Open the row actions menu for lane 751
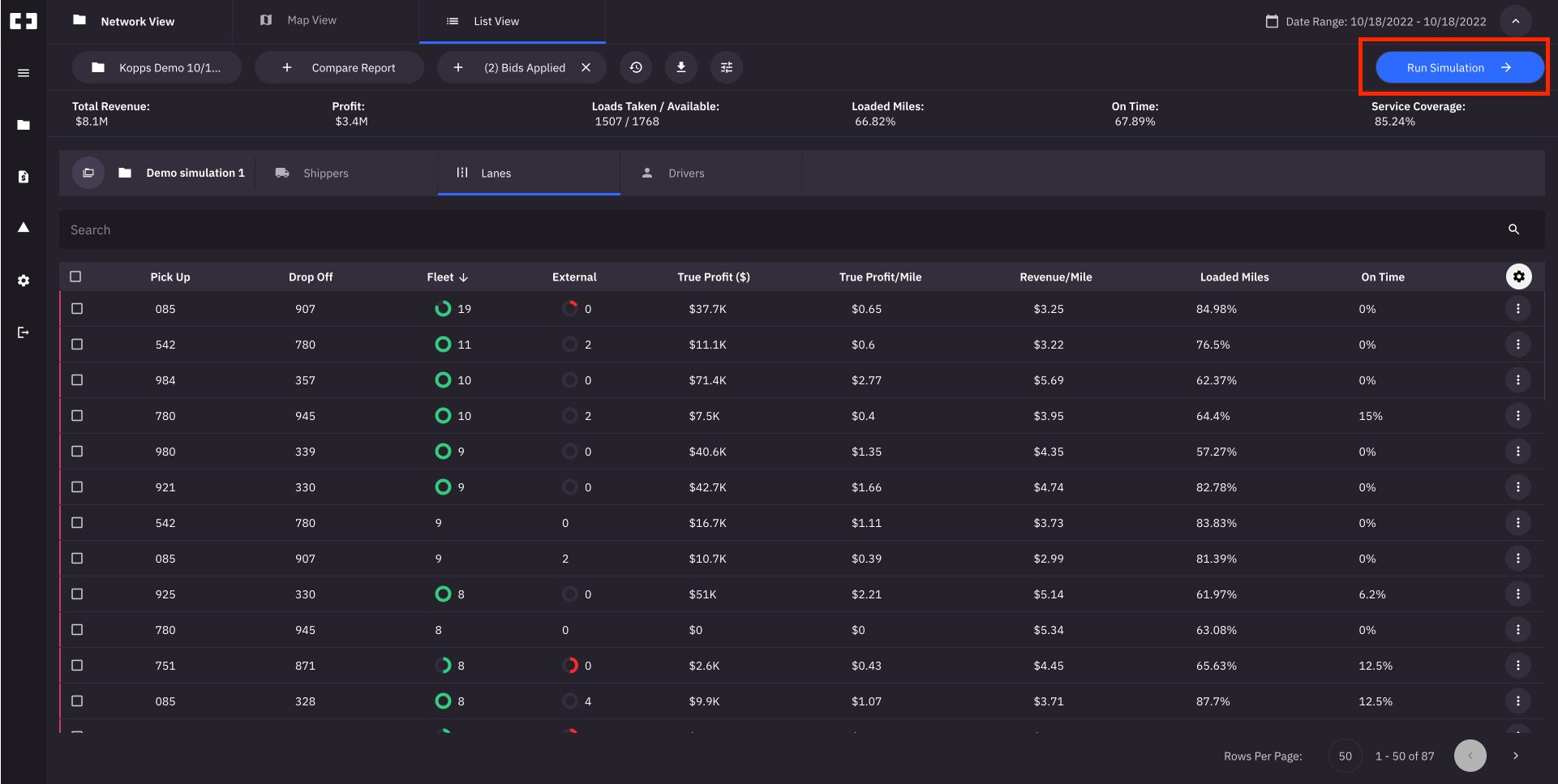 click(1519, 665)
